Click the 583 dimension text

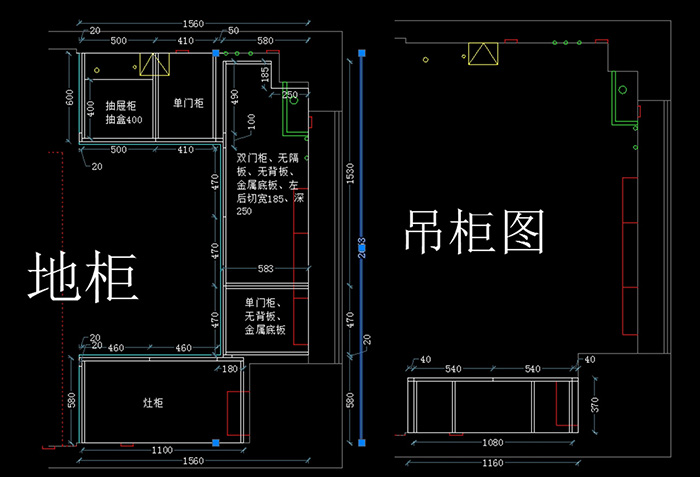(x=266, y=269)
